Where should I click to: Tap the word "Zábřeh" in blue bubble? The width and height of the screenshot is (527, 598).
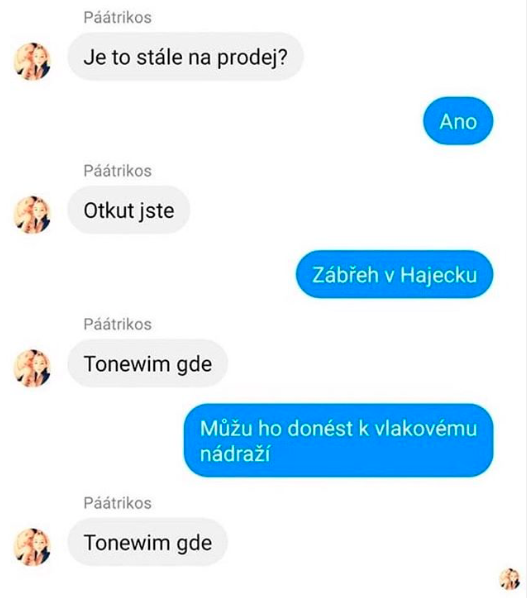tap(345, 275)
